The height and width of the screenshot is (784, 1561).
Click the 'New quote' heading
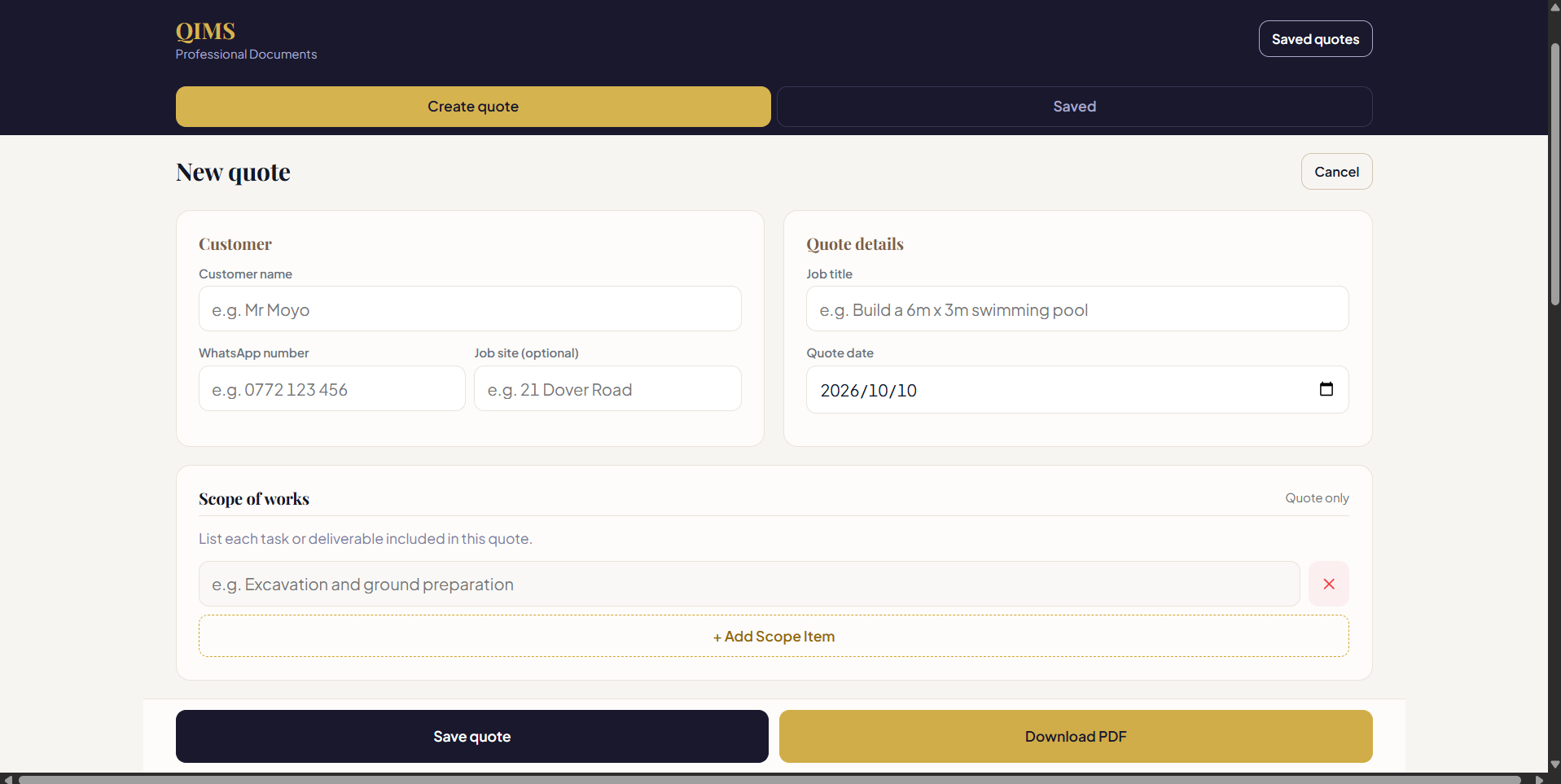click(233, 173)
